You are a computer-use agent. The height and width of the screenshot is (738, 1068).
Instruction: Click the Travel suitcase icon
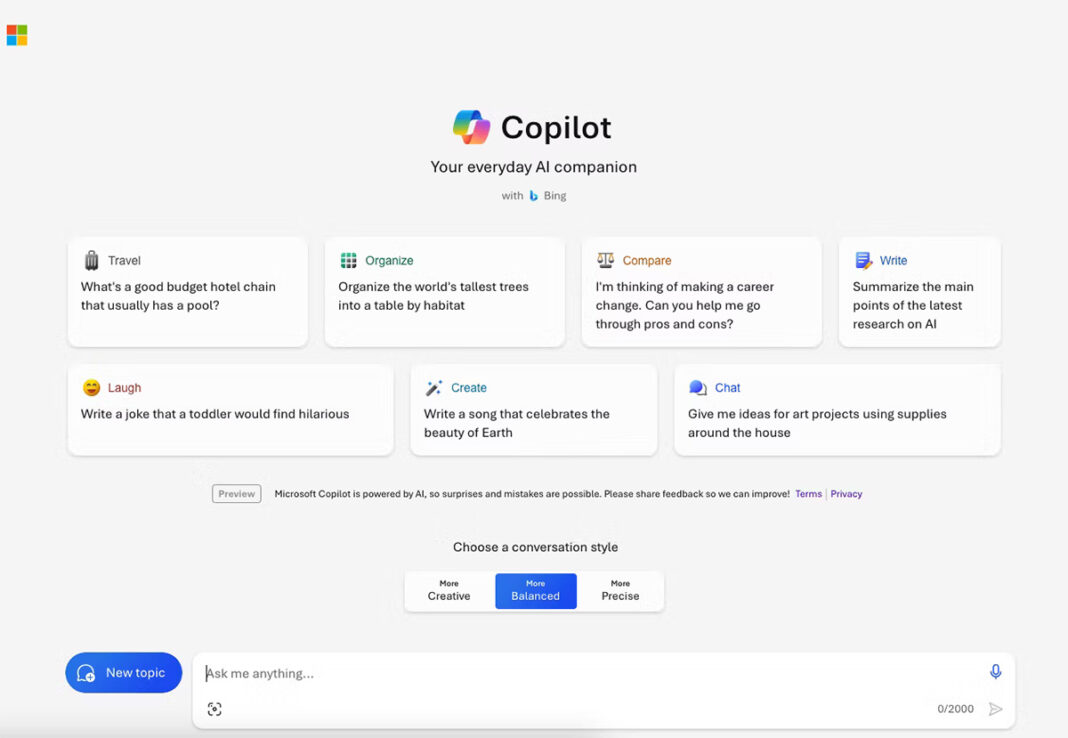[91, 260]
